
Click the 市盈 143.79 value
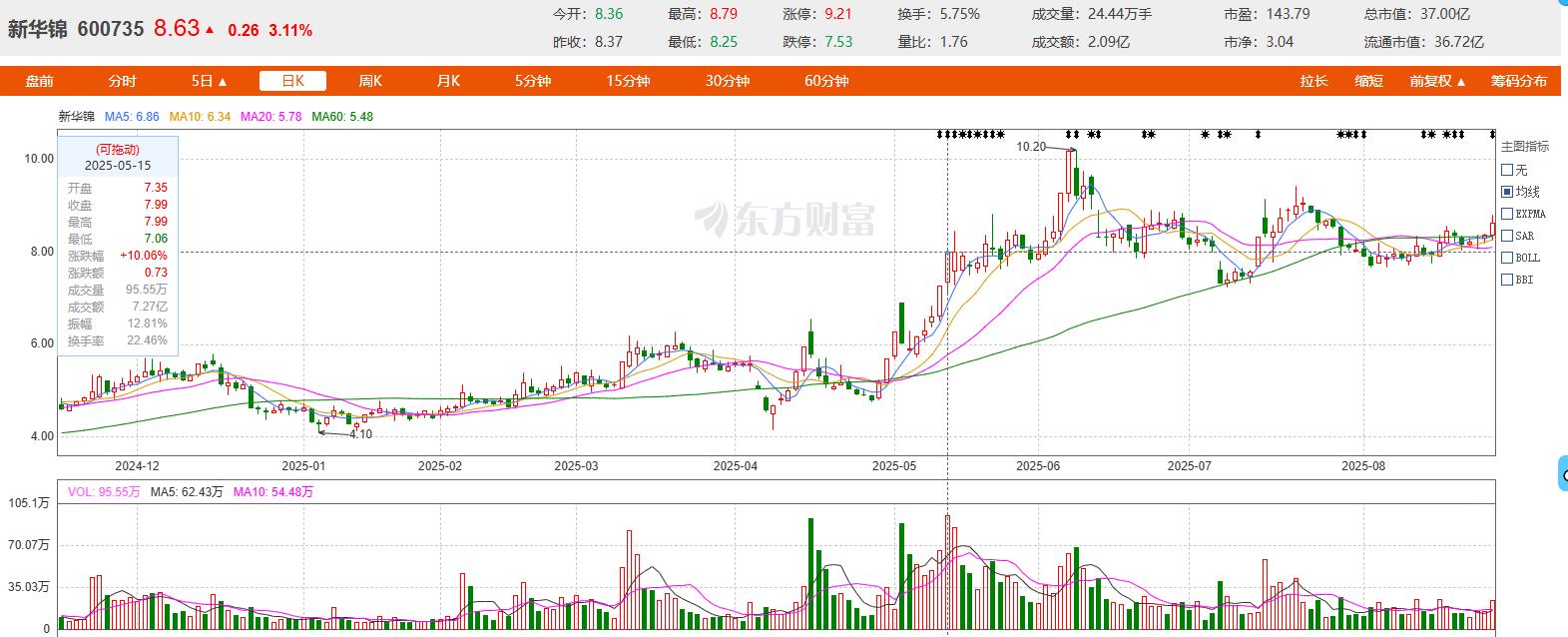(1287, 14)
